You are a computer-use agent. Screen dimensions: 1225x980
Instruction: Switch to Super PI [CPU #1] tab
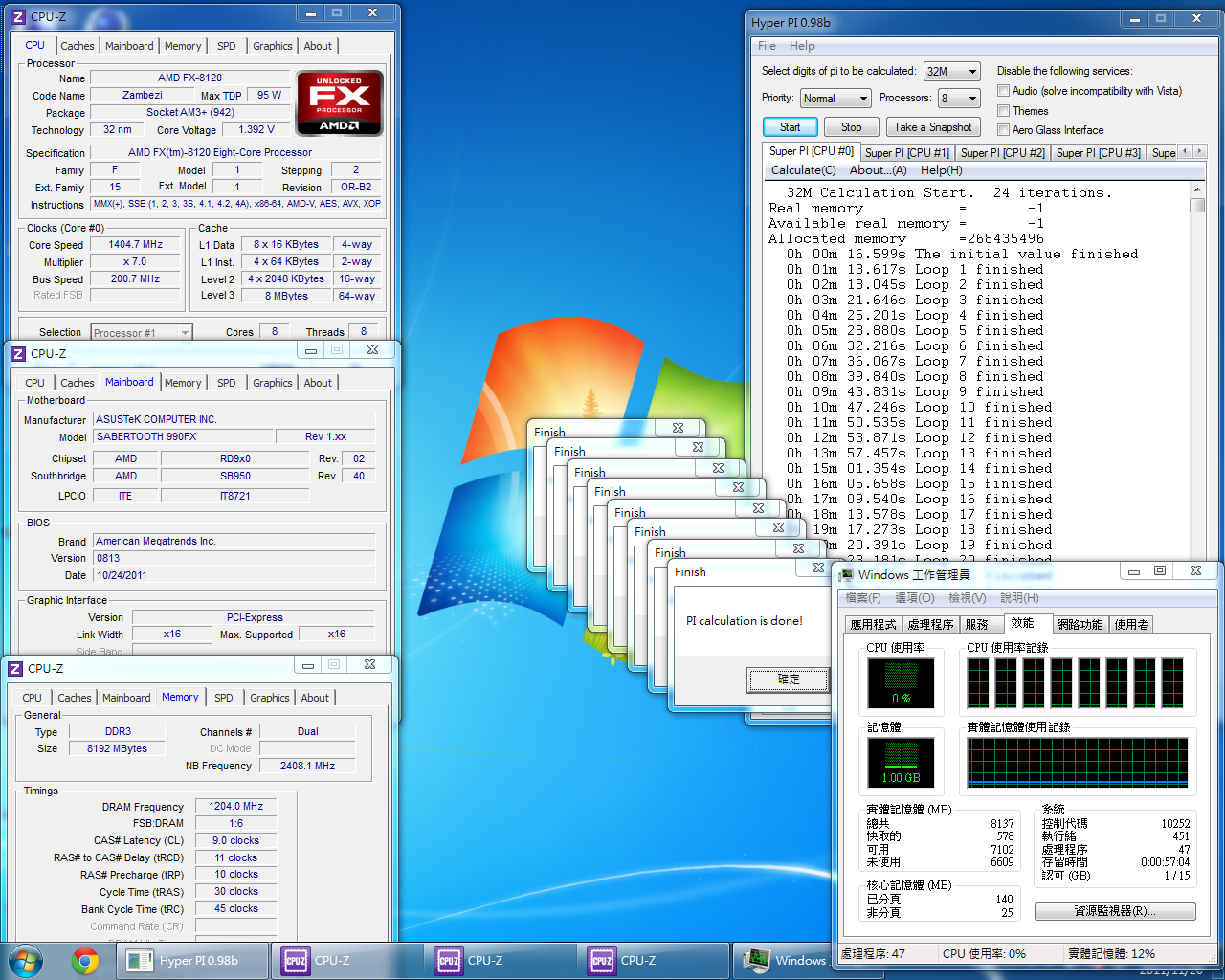pos(907,153)
